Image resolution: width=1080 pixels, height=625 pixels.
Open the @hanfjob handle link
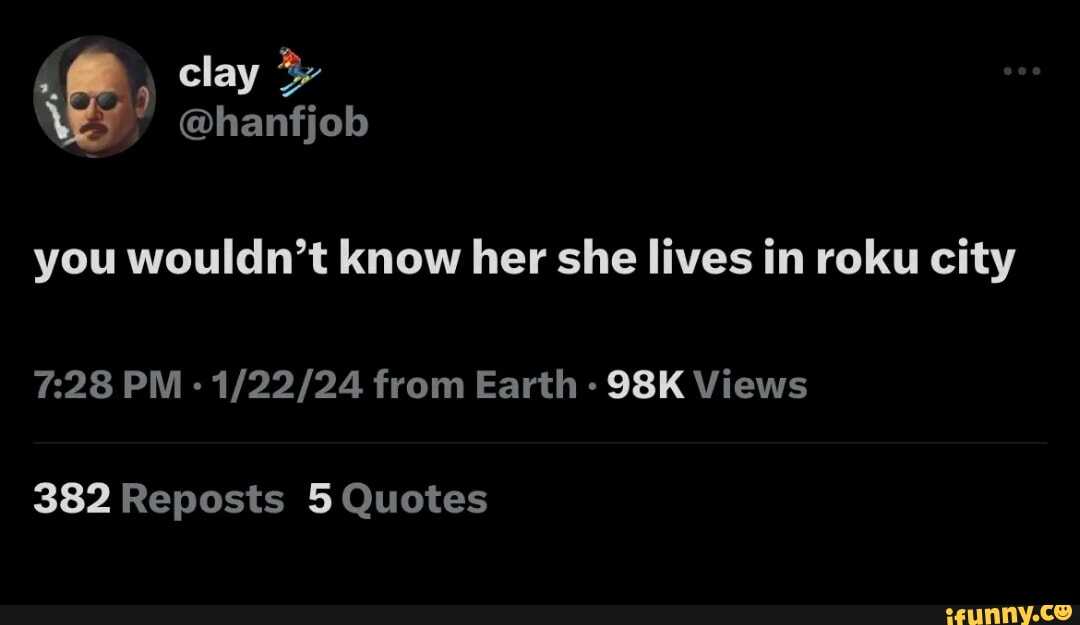pos(273,123)
